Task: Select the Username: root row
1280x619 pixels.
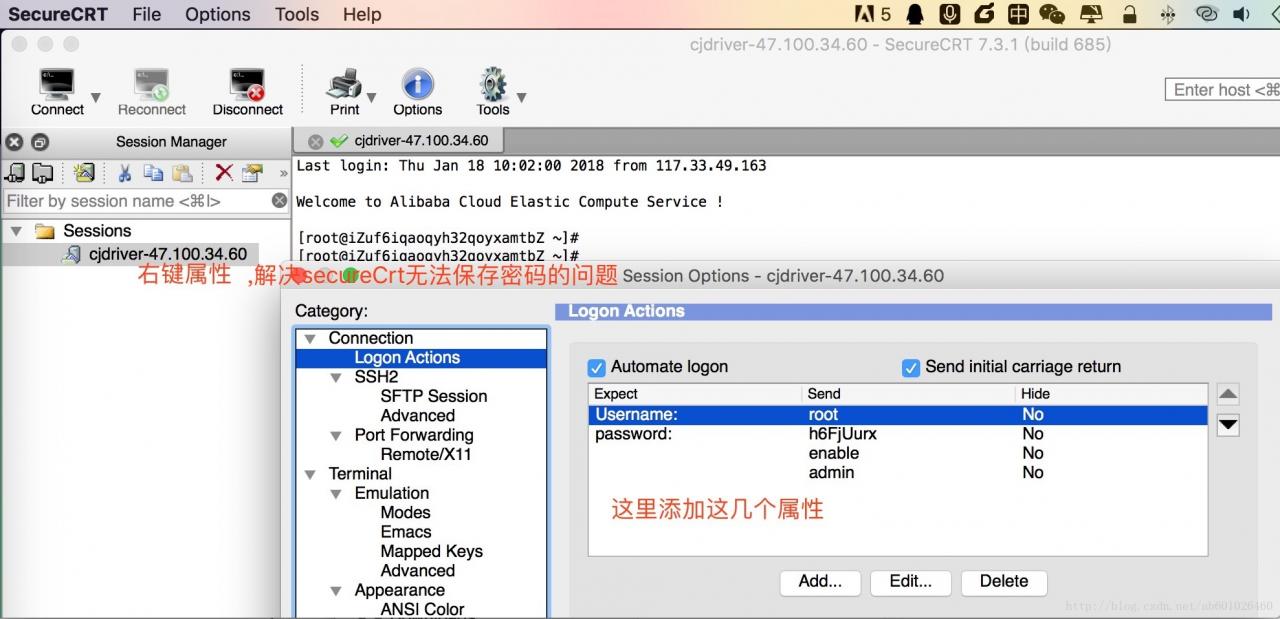Action: (x=898, y=415)
